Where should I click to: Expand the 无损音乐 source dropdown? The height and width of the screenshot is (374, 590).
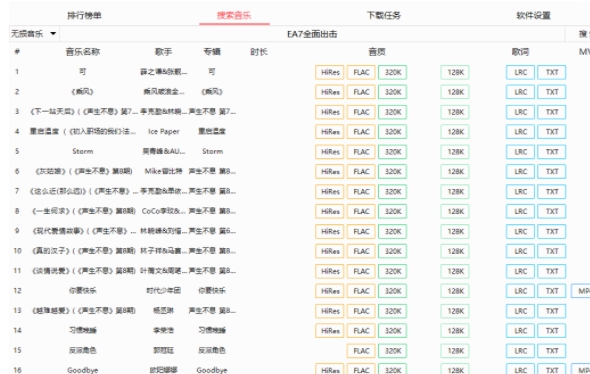pyautogui.click(x=34, y=33)
